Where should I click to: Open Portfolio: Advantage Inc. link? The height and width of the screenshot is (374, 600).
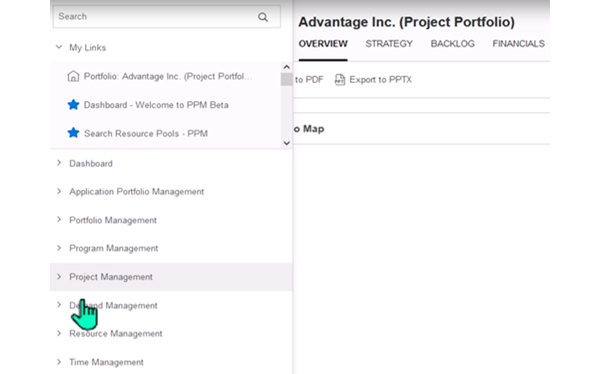click(168, 76)
